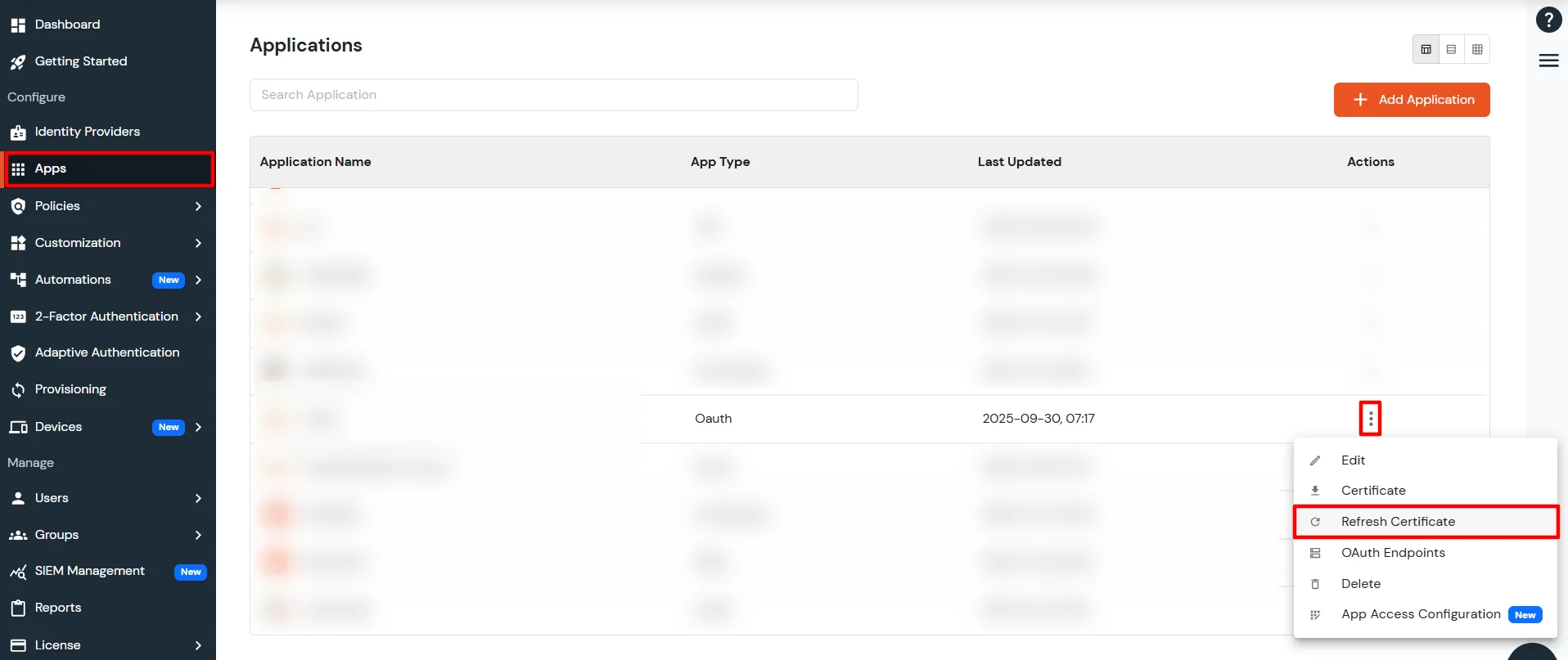
Task: Choose Delete from the actions menu
Action: click(x=1426, y=584)
